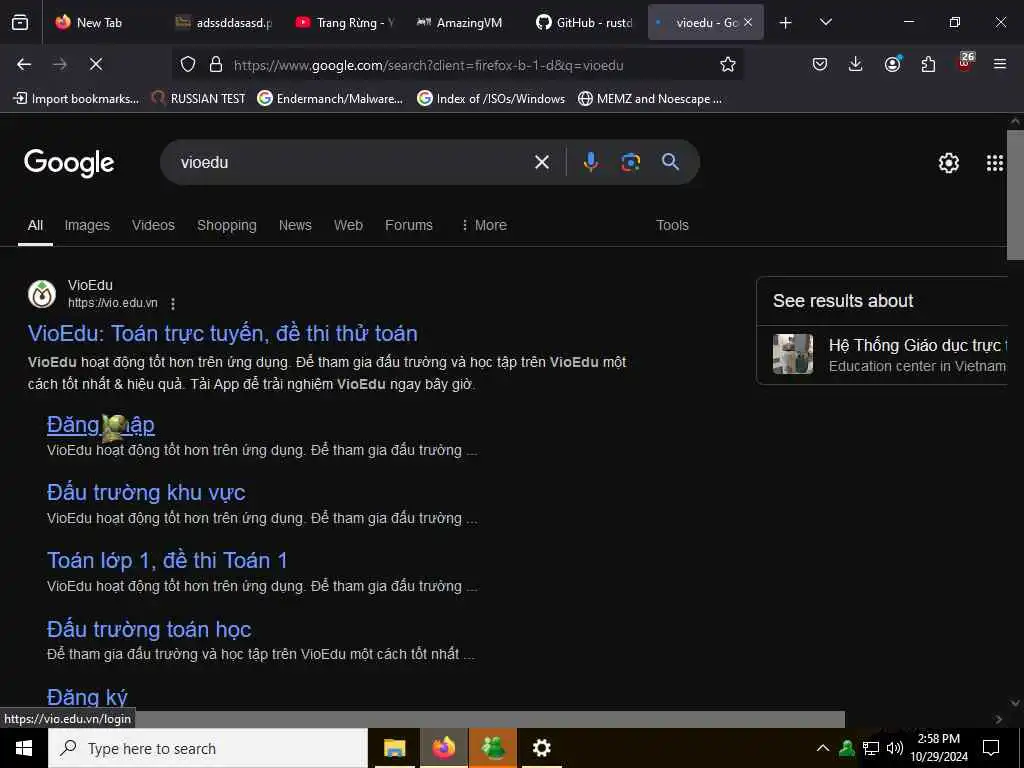This screenshot has width=1024, height=768.
Task: Open Index of /ISOs/Windows bookmark
Action: 491,99
